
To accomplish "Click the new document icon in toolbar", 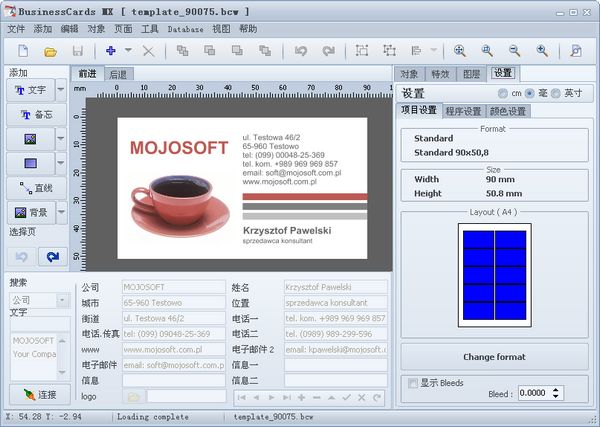I will pyautogui.click(x=22, y=50).
